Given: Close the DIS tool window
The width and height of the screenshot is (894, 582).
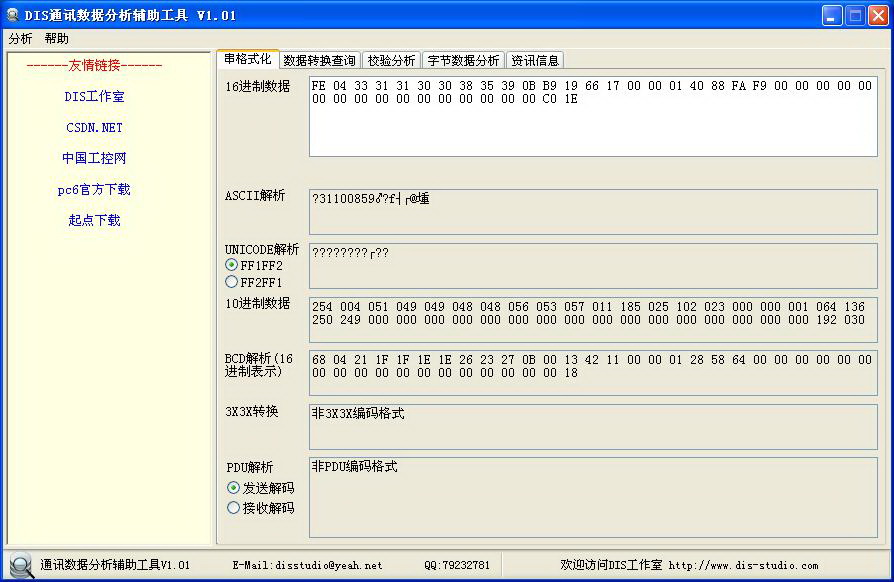Looking at the screenshot, I should point(878,15).
